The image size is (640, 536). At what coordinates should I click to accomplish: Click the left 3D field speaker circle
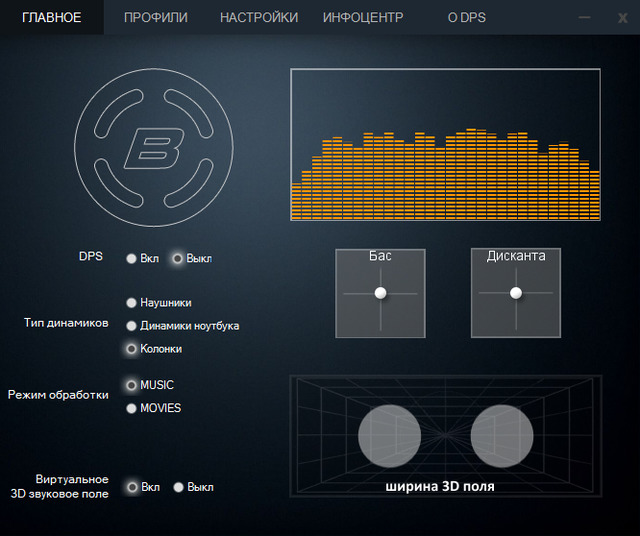point(389,436)
